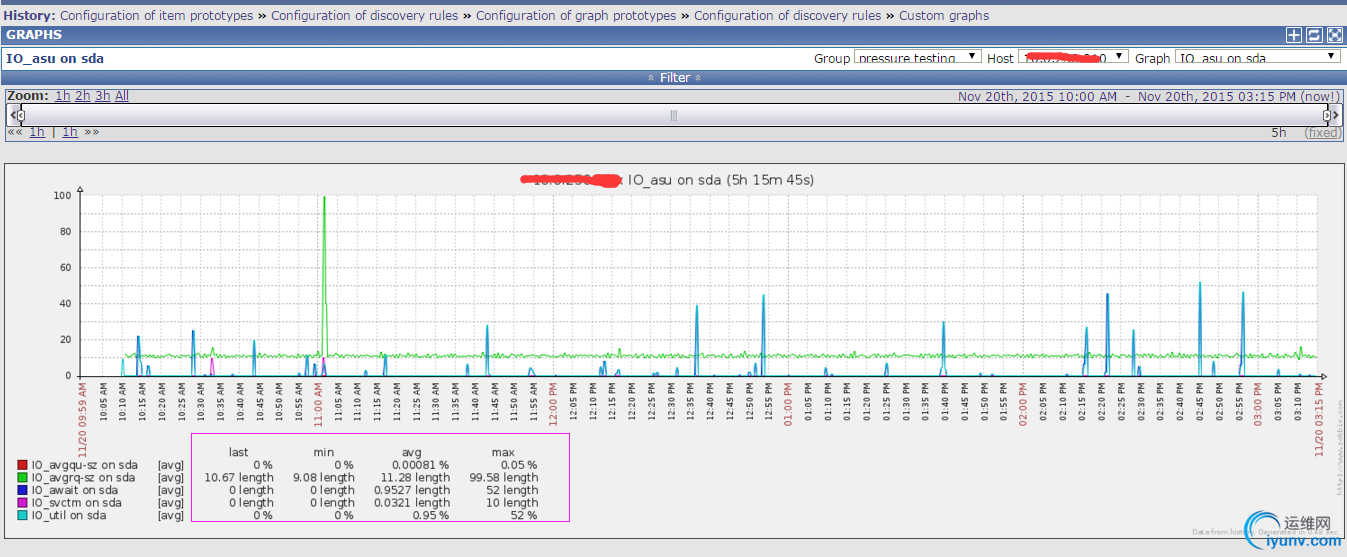Go to Configuration of item prototypes history link
The image size is (1347, 557).
coord(157,15)
